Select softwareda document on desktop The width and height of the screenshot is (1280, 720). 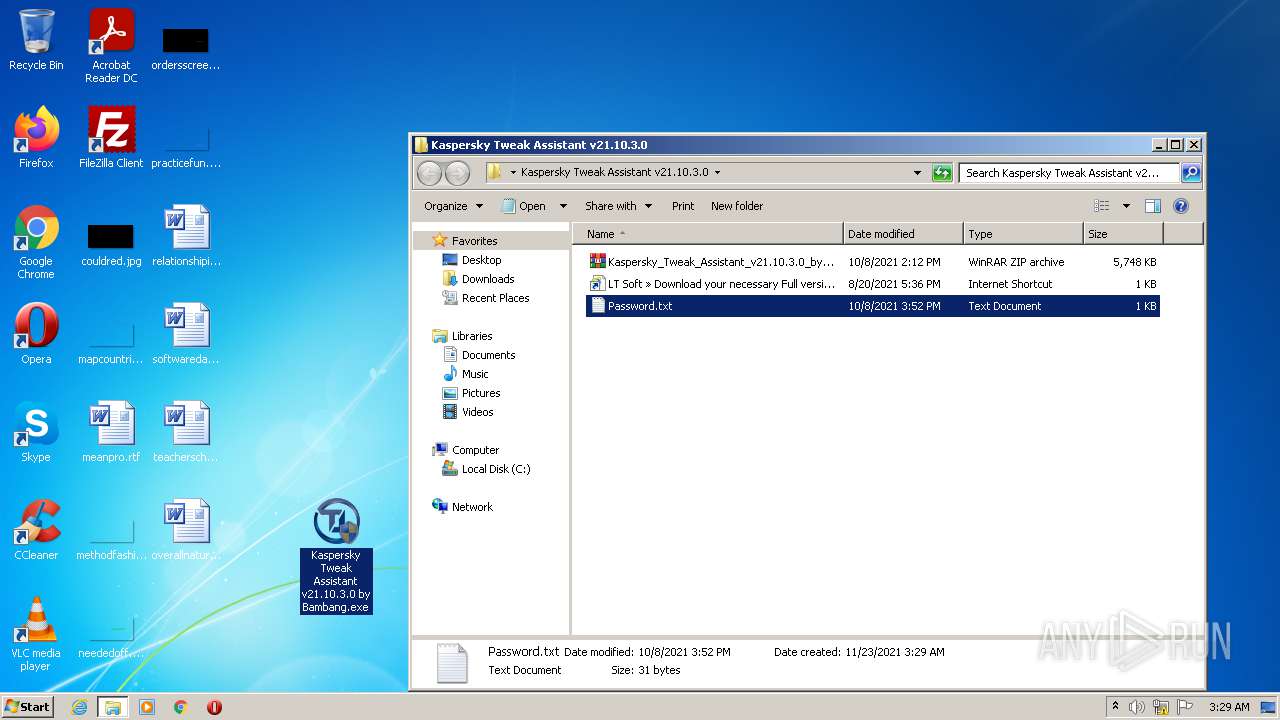[186, 334]
